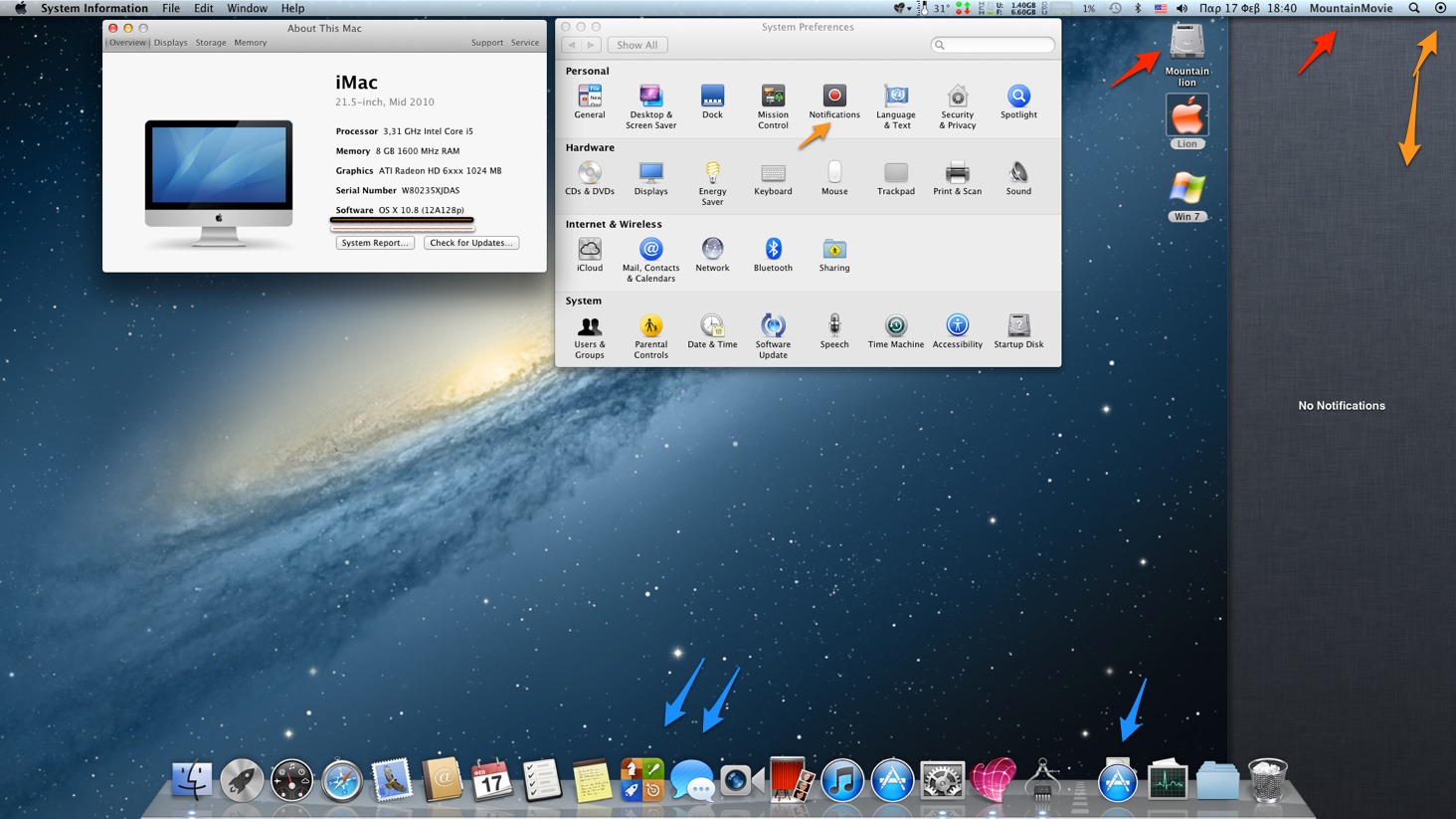The height and width of the screenshot is (819, 1456).
Task: Open the System Information app menu
Action: (93, 8)
